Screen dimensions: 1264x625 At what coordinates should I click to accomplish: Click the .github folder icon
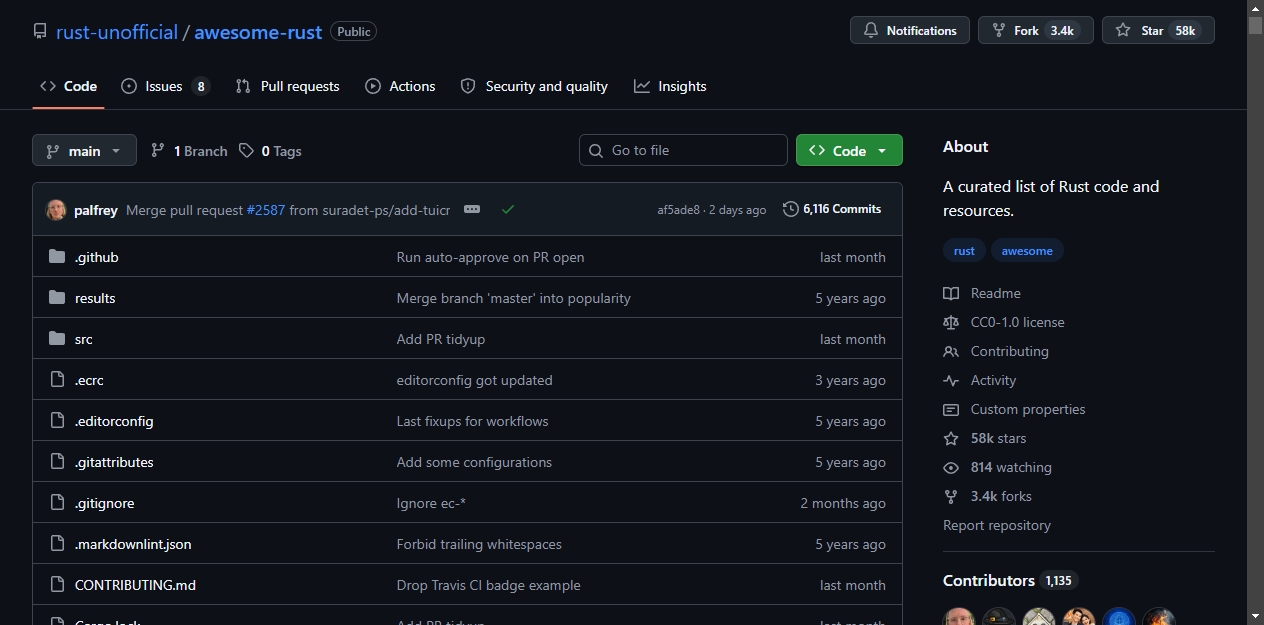pos(57,257)
